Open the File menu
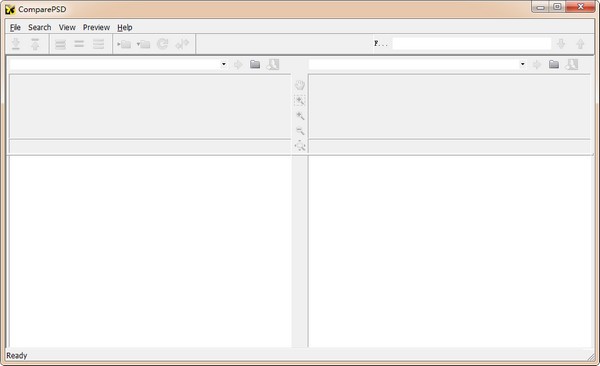The width and height of the screenshot is (600, 366). click(15, 27)
